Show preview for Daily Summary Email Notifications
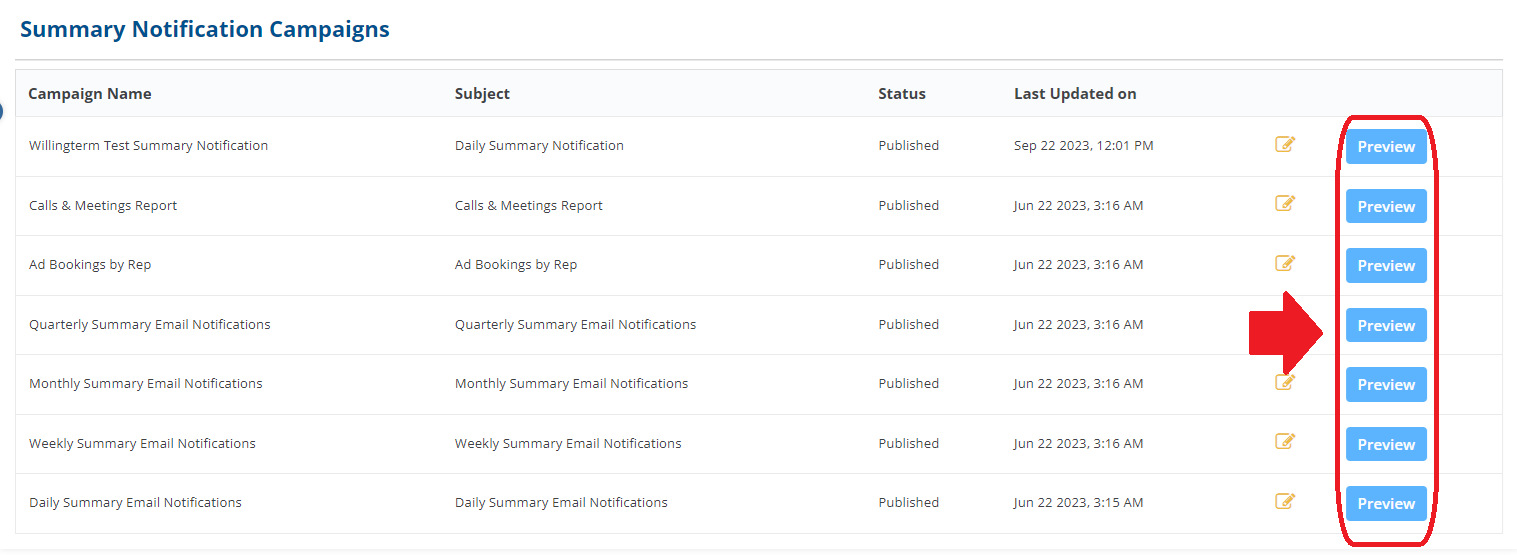 1386,503
